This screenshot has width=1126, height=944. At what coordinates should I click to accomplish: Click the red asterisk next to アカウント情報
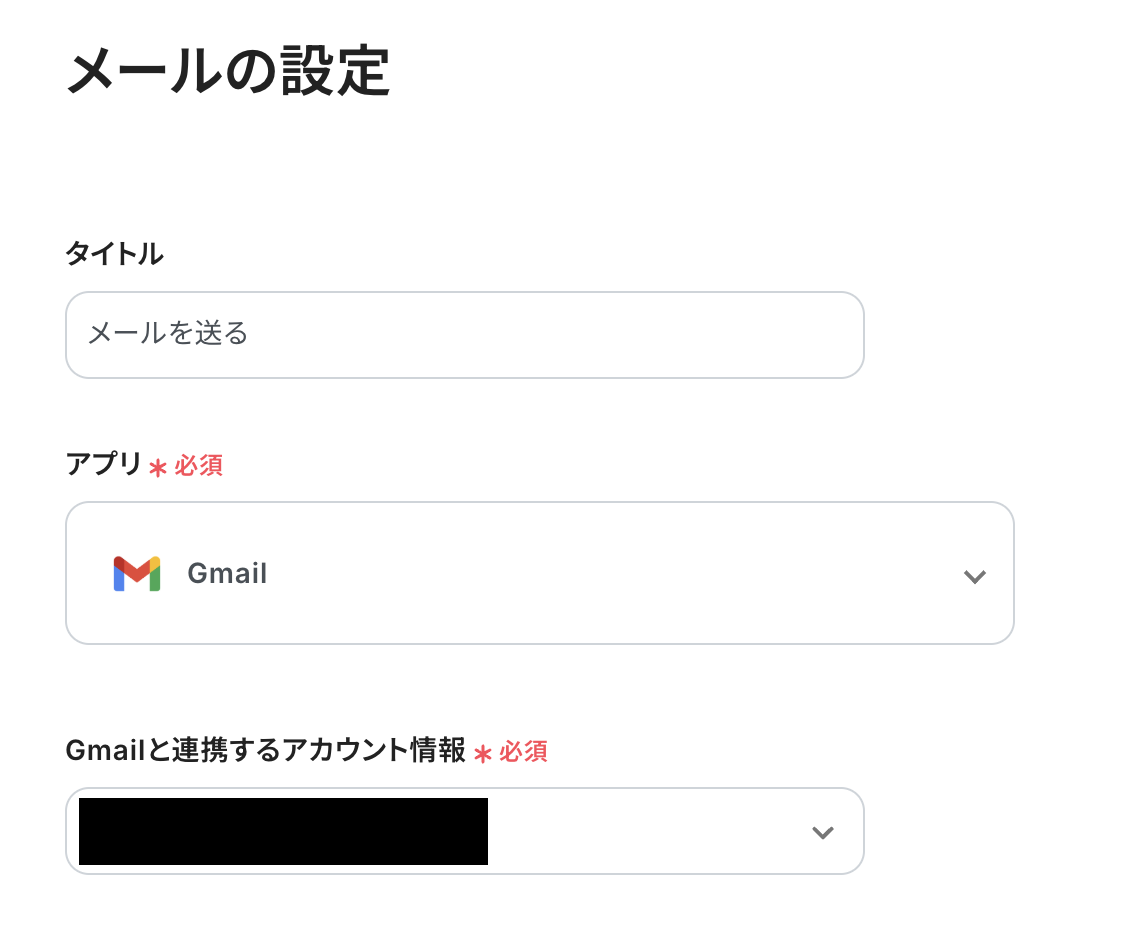pyautogui.click(x=483, y=753)
